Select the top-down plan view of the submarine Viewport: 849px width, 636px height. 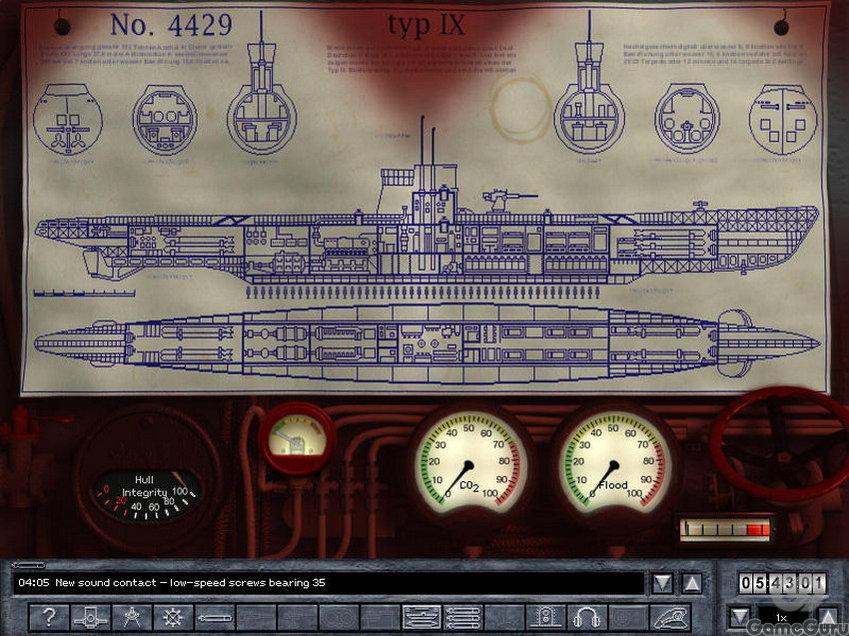(427, 342)
